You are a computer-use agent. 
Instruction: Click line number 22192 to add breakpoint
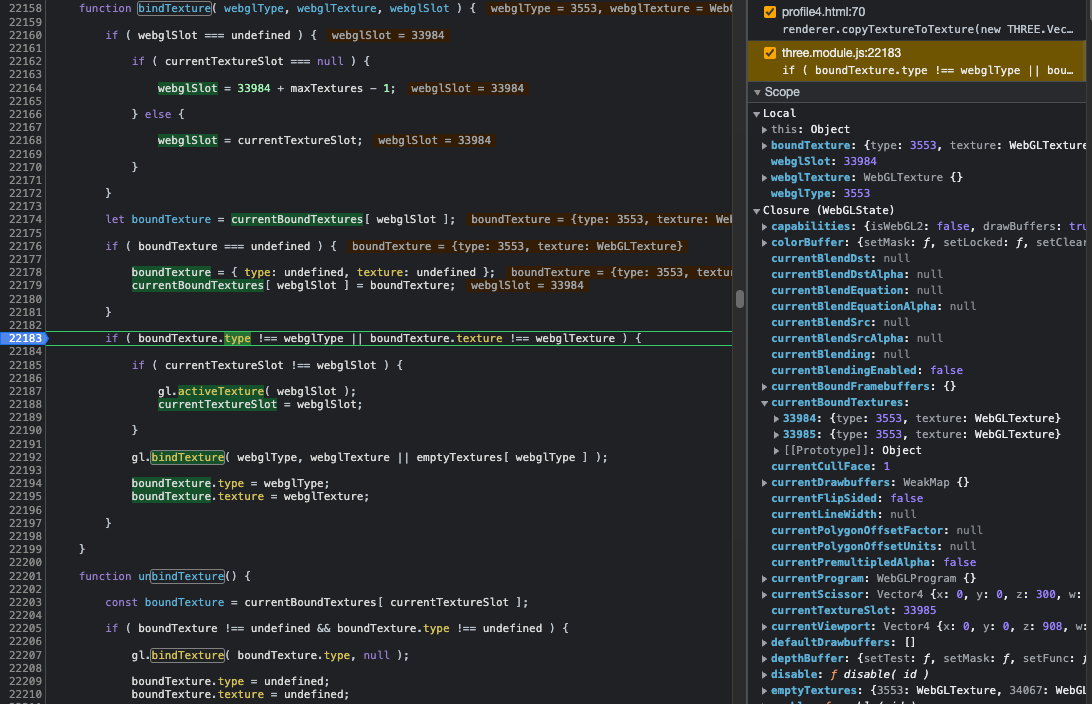point(23,457)
